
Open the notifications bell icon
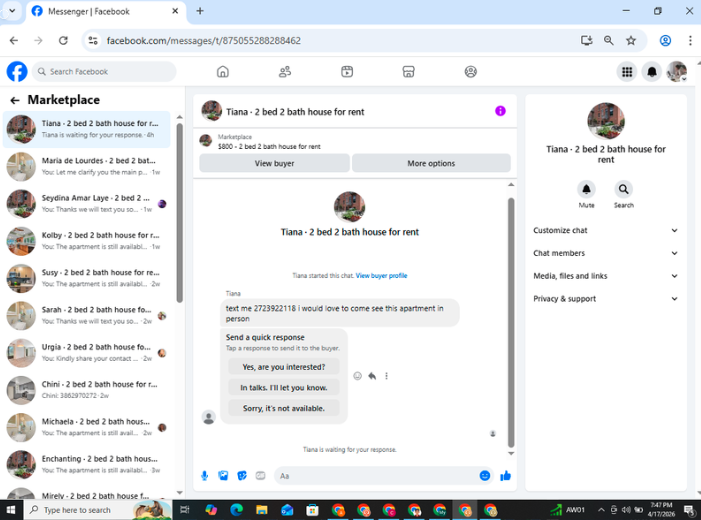pos(652,72)
